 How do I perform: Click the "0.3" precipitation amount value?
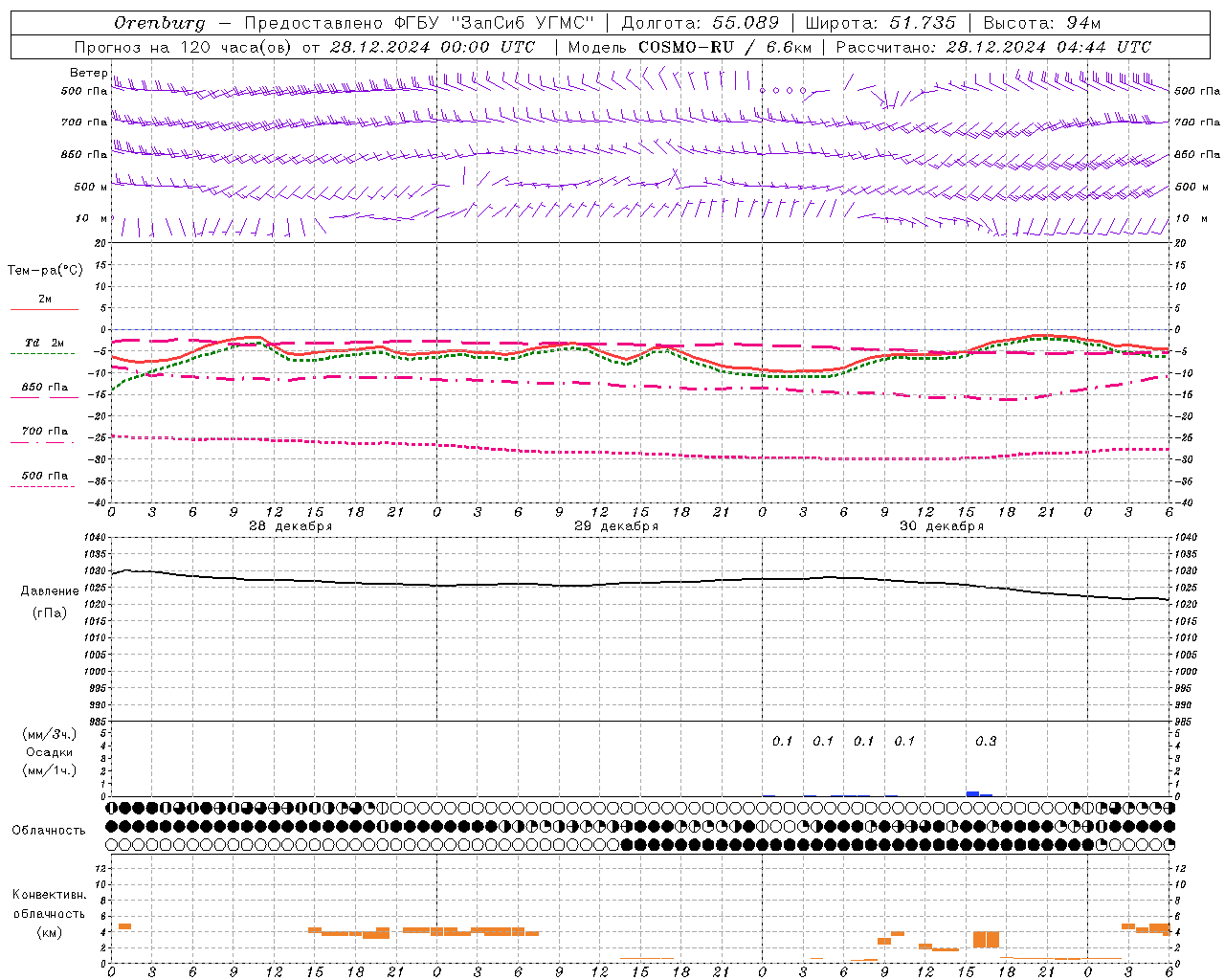click(x=986, y=741)
